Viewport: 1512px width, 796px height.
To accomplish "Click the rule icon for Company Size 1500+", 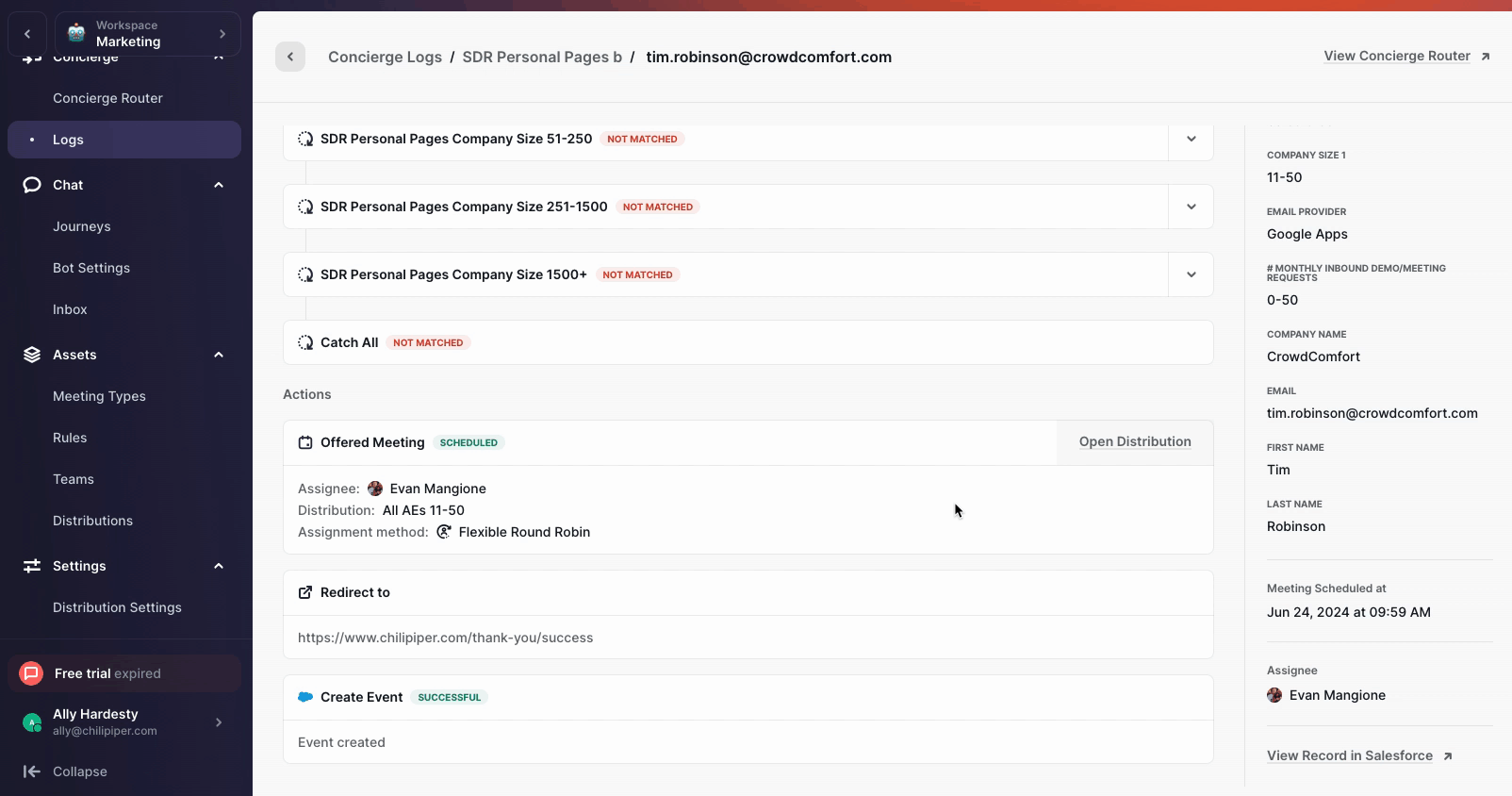I will pyautogui.click(x=305, y=274).
